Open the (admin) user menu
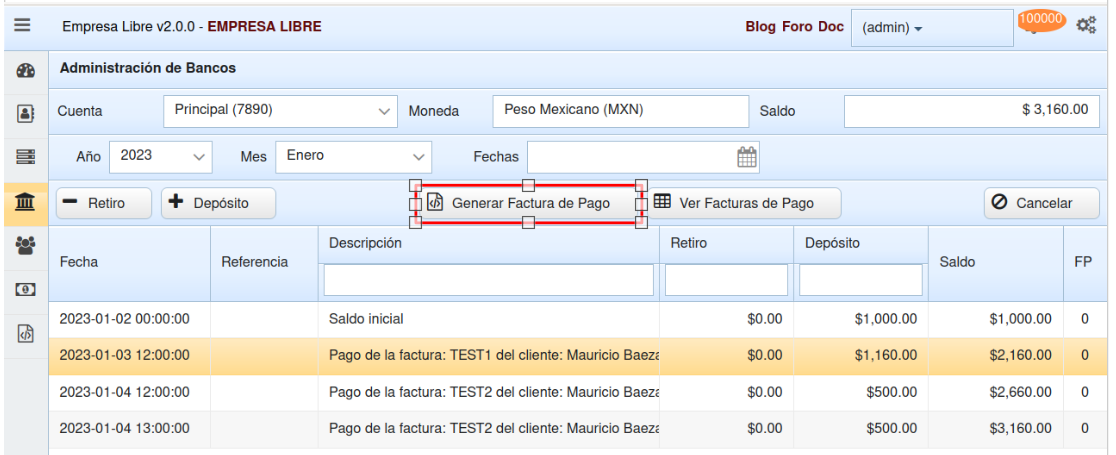Image resolution: width=1116 pixels, height=455 pixels. coord(892,28)
